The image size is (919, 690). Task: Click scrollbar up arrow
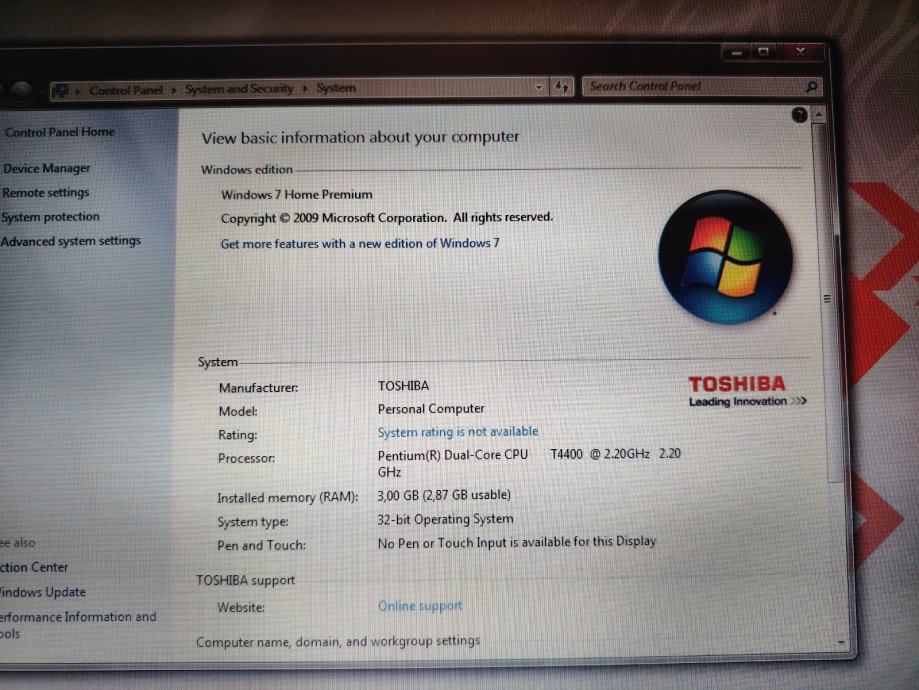coord(819,115)
